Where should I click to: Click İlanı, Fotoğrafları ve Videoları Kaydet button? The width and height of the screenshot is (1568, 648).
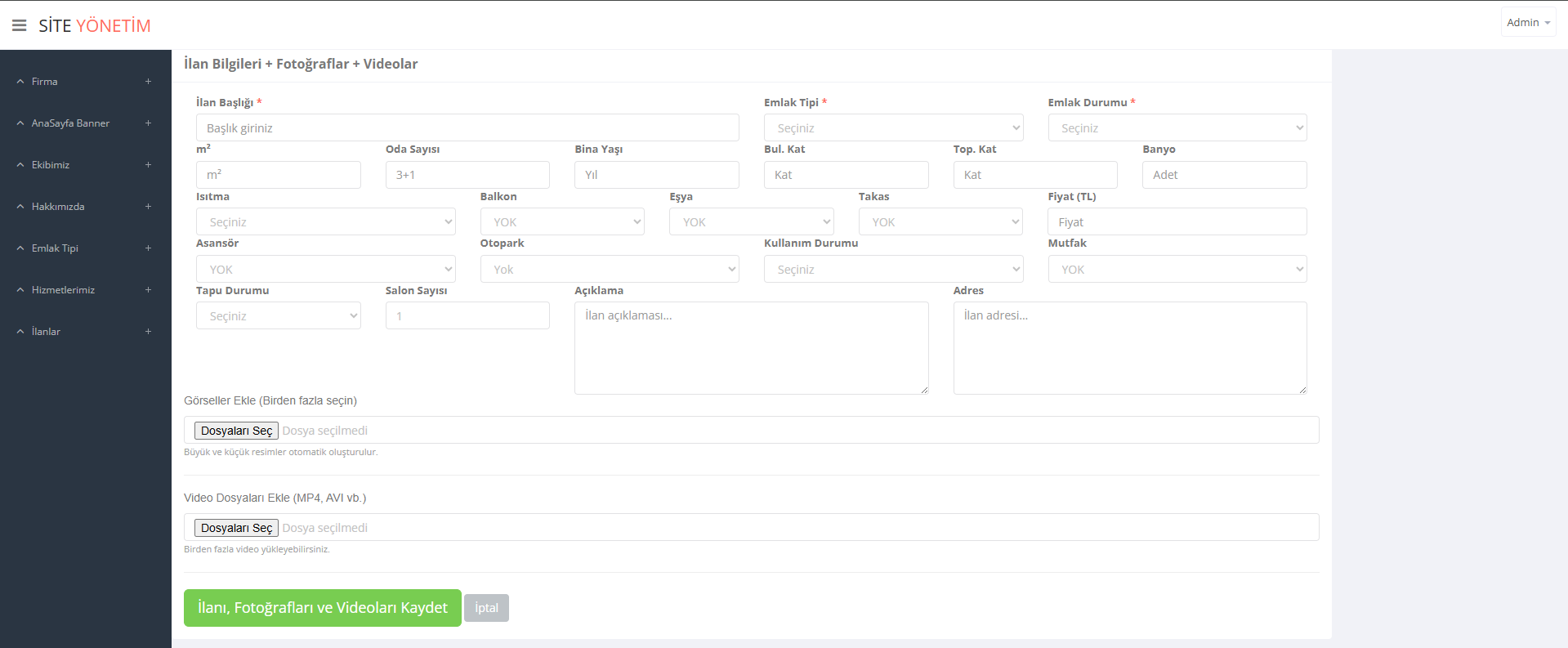322,608
